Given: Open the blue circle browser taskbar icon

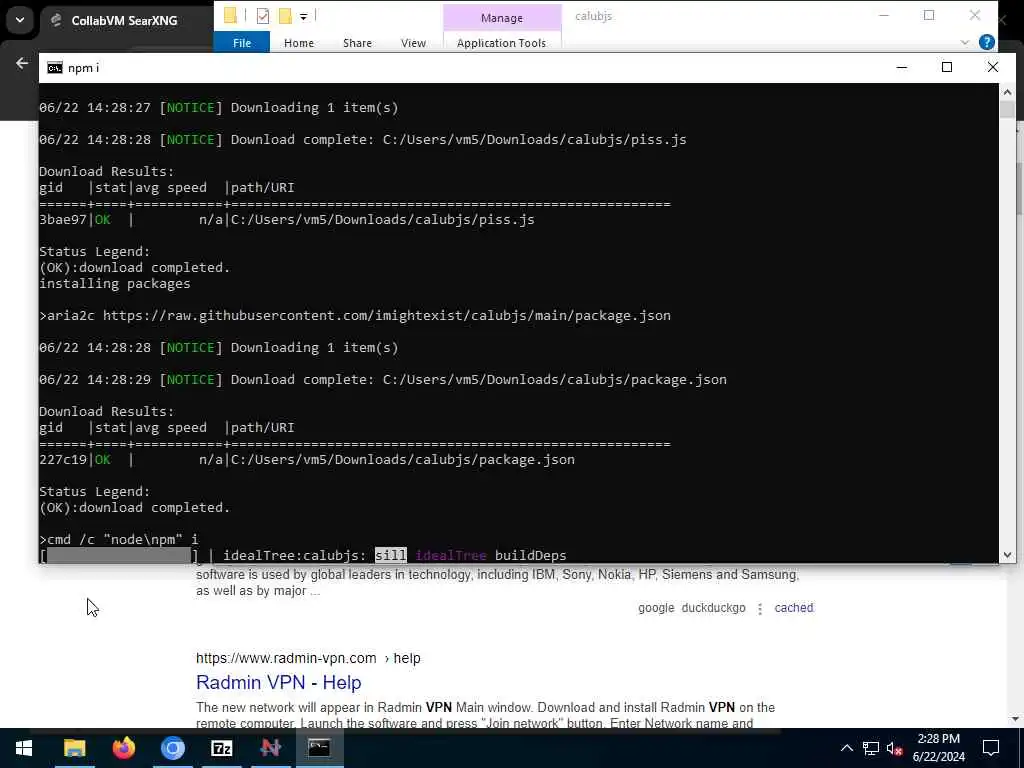Looking at the screenshot, I should [172, 748].
